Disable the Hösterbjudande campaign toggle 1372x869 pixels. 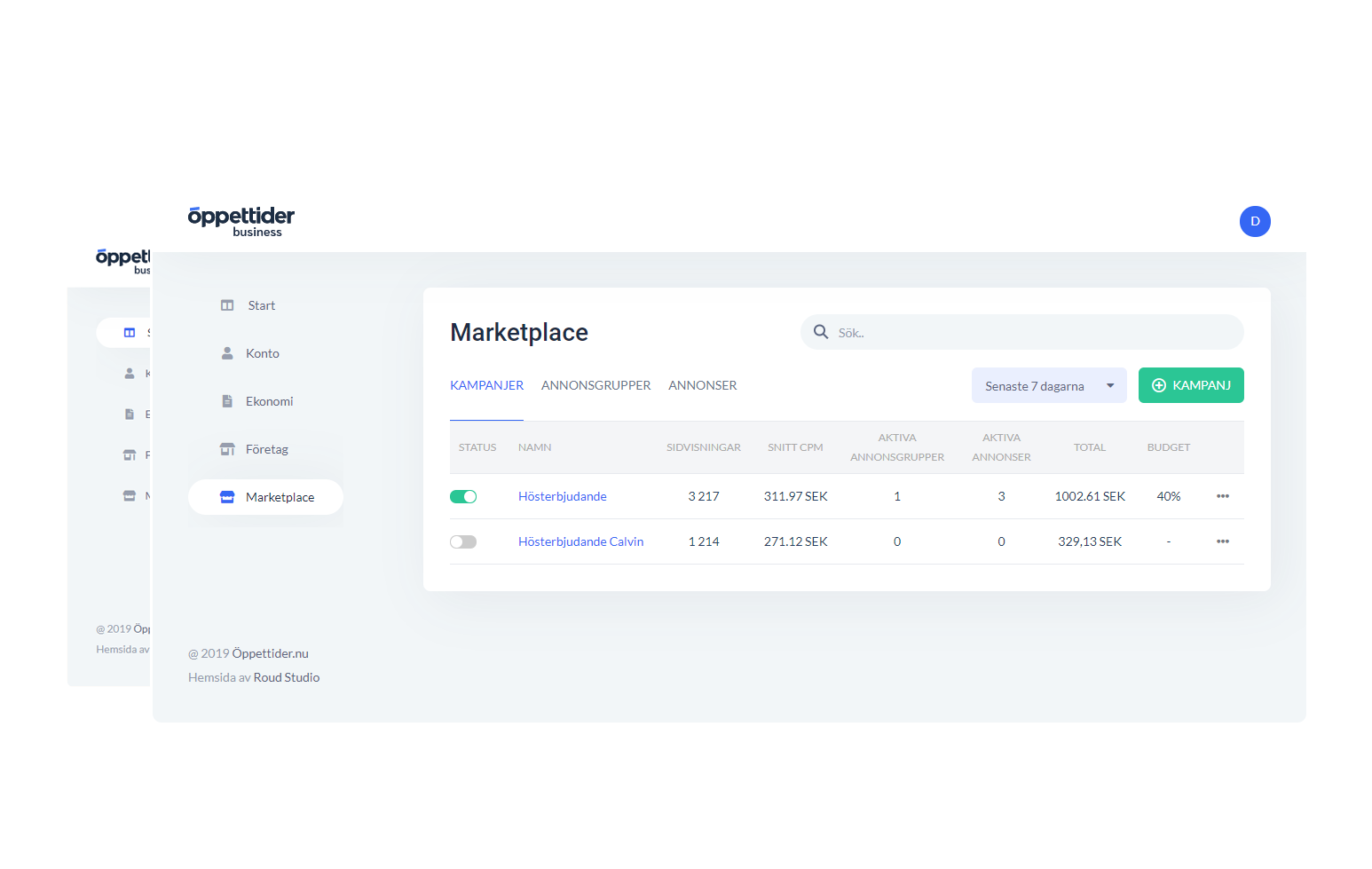pos(463,497)
